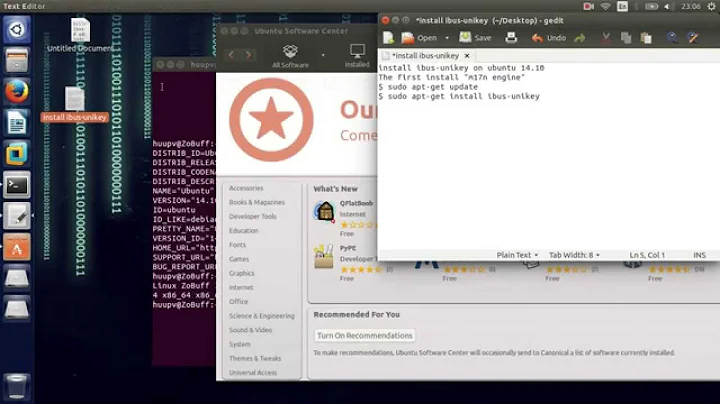Open Files manager from launcher
Image resolution: width=720 pixels, height=404 pixels.
point(17,61)
